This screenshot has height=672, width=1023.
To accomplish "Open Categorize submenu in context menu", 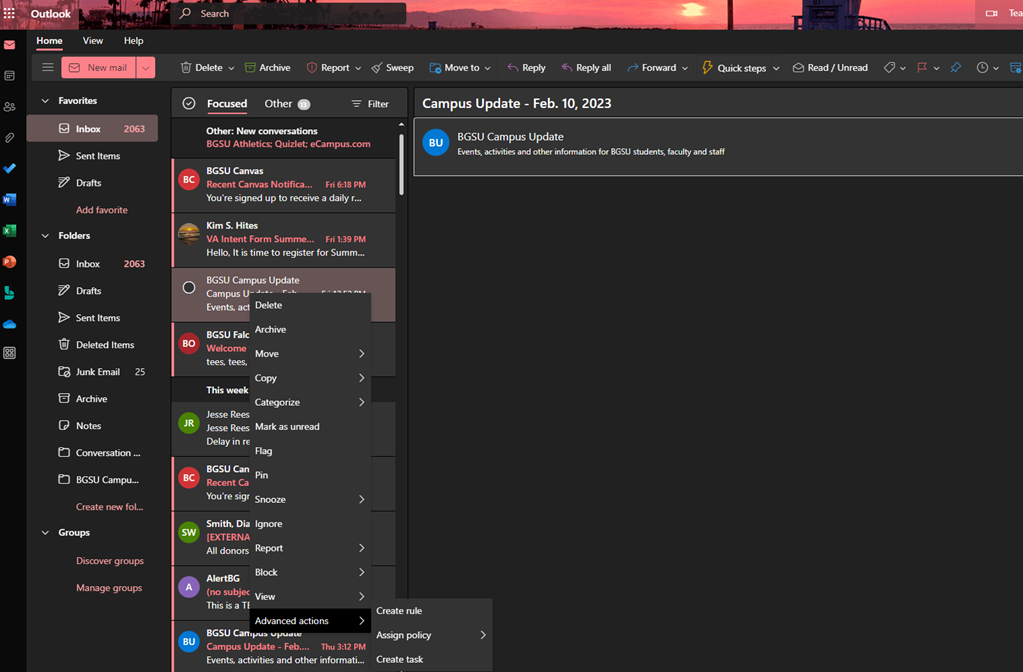I will coord(310,403).
